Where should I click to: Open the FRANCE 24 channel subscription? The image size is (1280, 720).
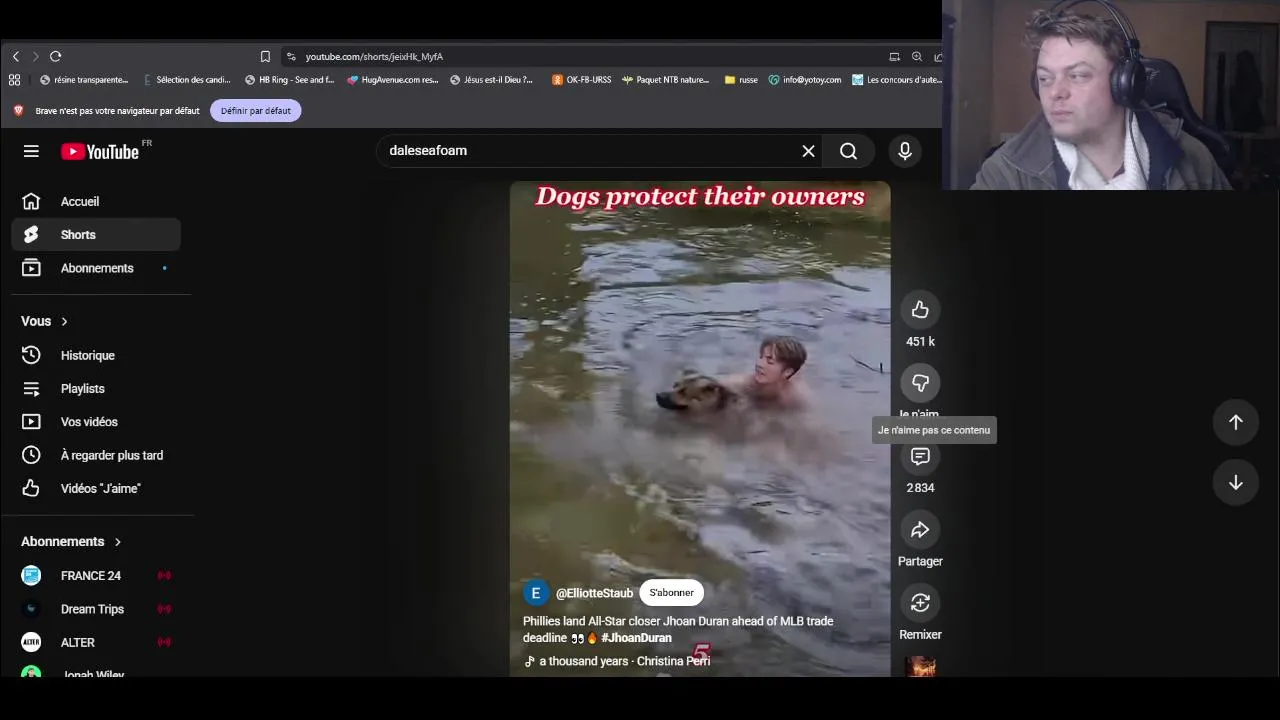coord(96,576)
